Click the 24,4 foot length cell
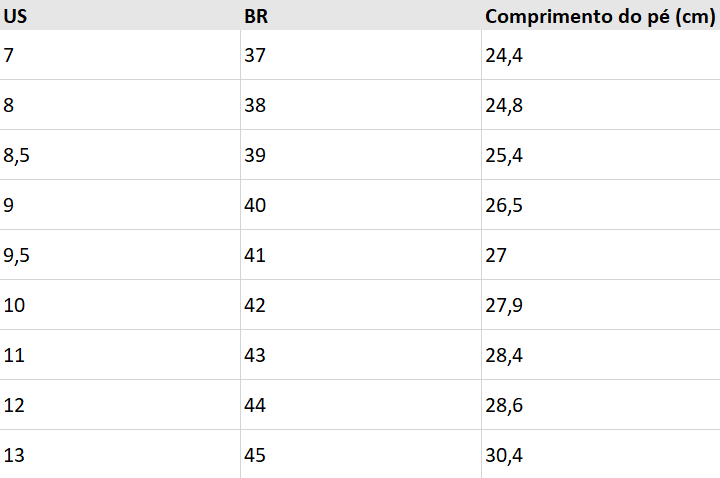Viewport: 720px width, 478px height. 504,55
